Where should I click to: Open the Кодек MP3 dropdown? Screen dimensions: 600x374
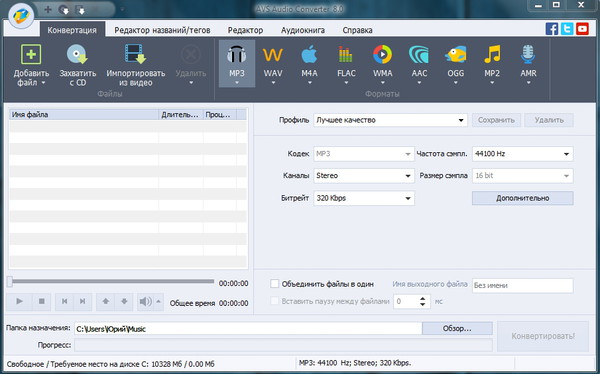364,154
